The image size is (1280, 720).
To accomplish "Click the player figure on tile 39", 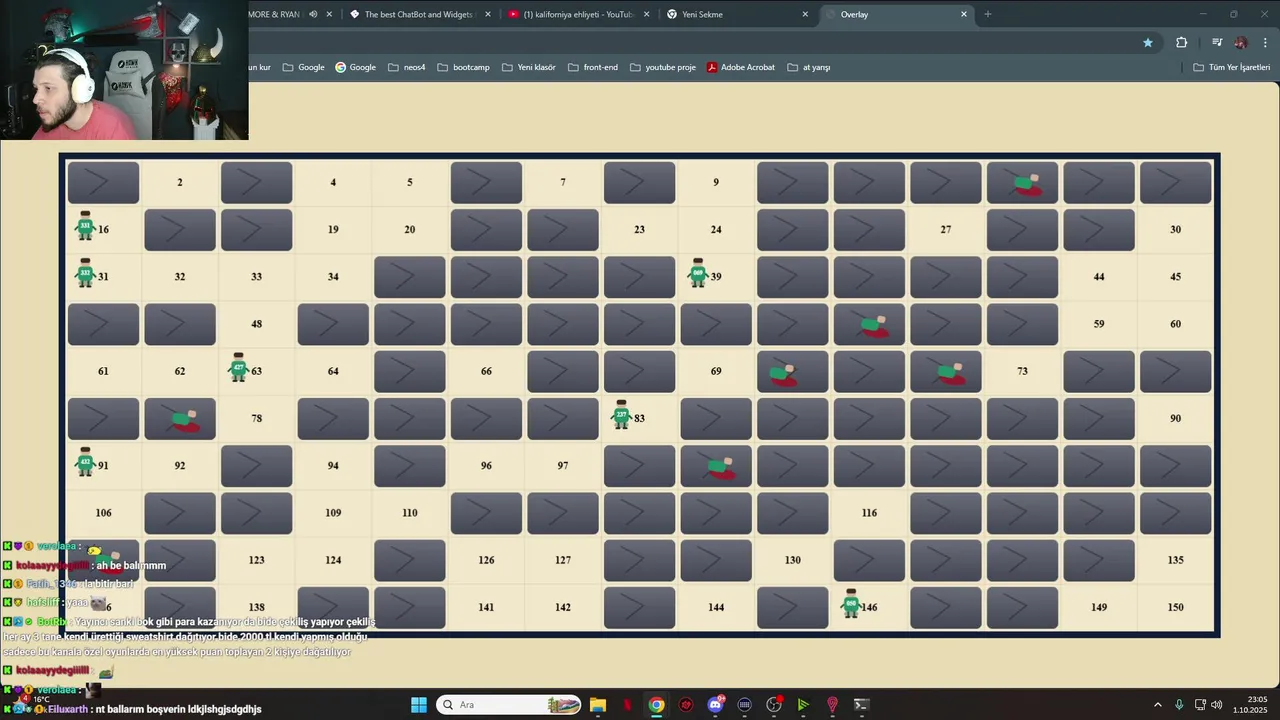I will [698, 273].
